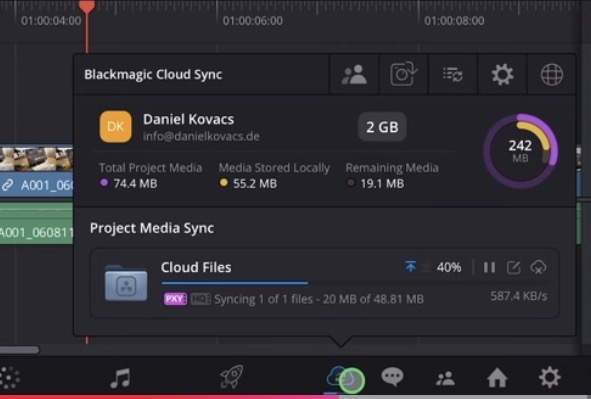Click the Cloud Files folder name

(196, 267)
